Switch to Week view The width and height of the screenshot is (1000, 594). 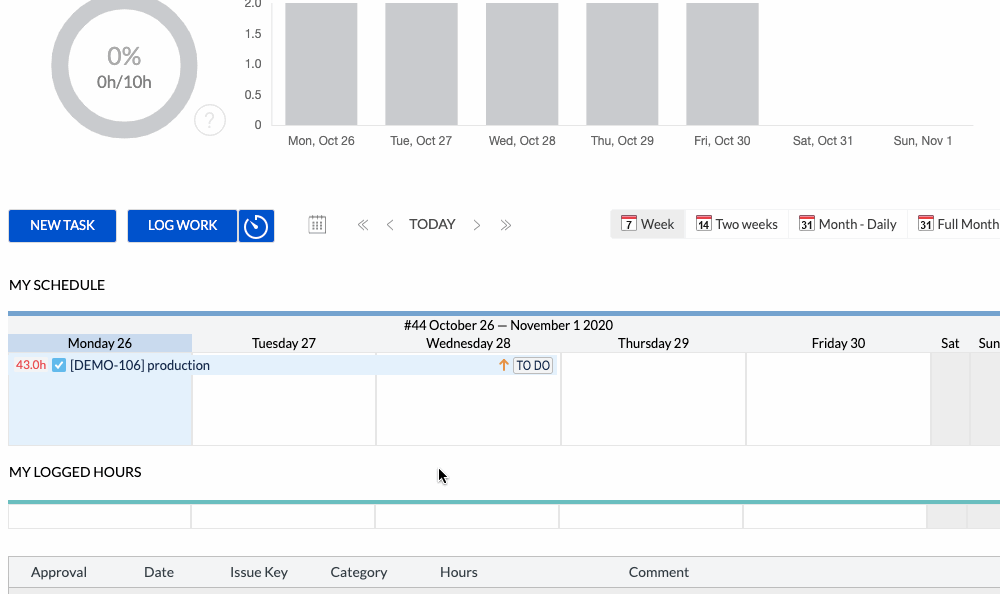pyautogui.click(x=647, y=224)
